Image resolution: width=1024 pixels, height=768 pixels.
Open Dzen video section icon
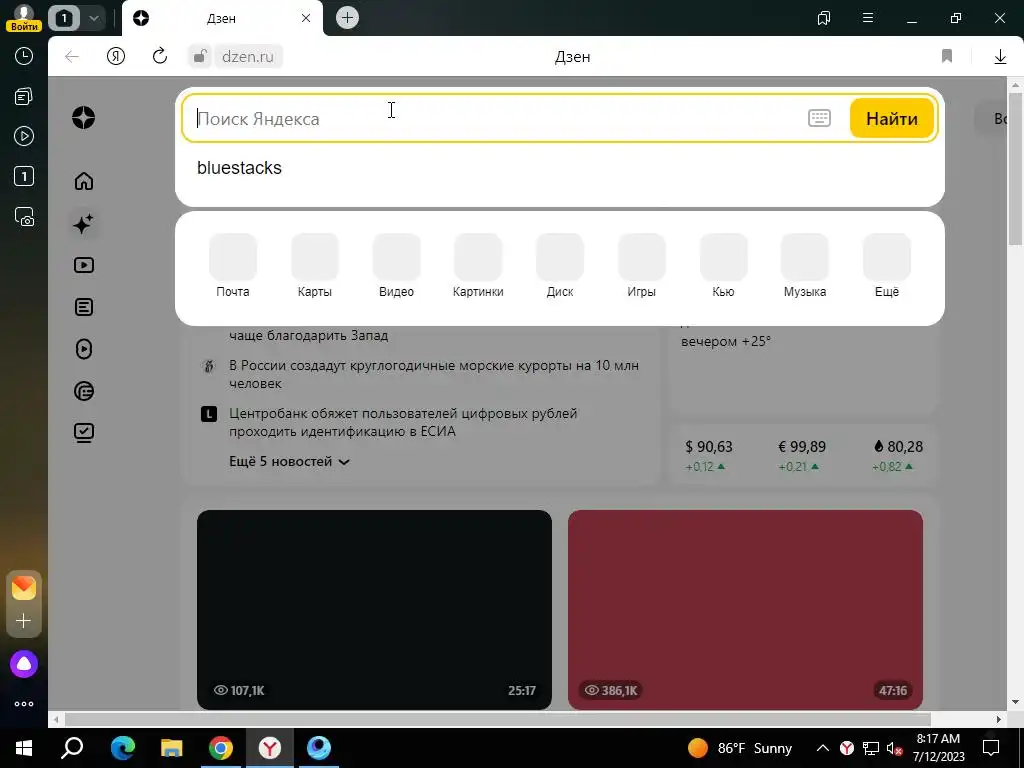tap(84, 265)
